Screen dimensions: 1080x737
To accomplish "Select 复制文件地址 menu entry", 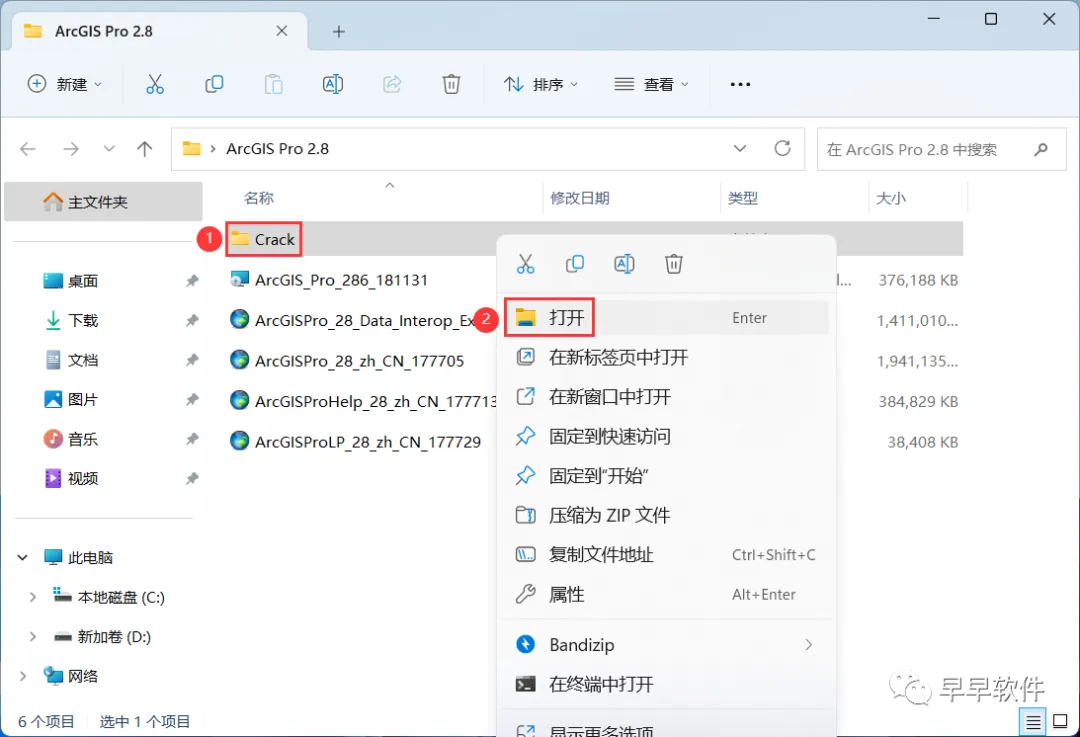I will pyautogui.click(x=666, y=554).
